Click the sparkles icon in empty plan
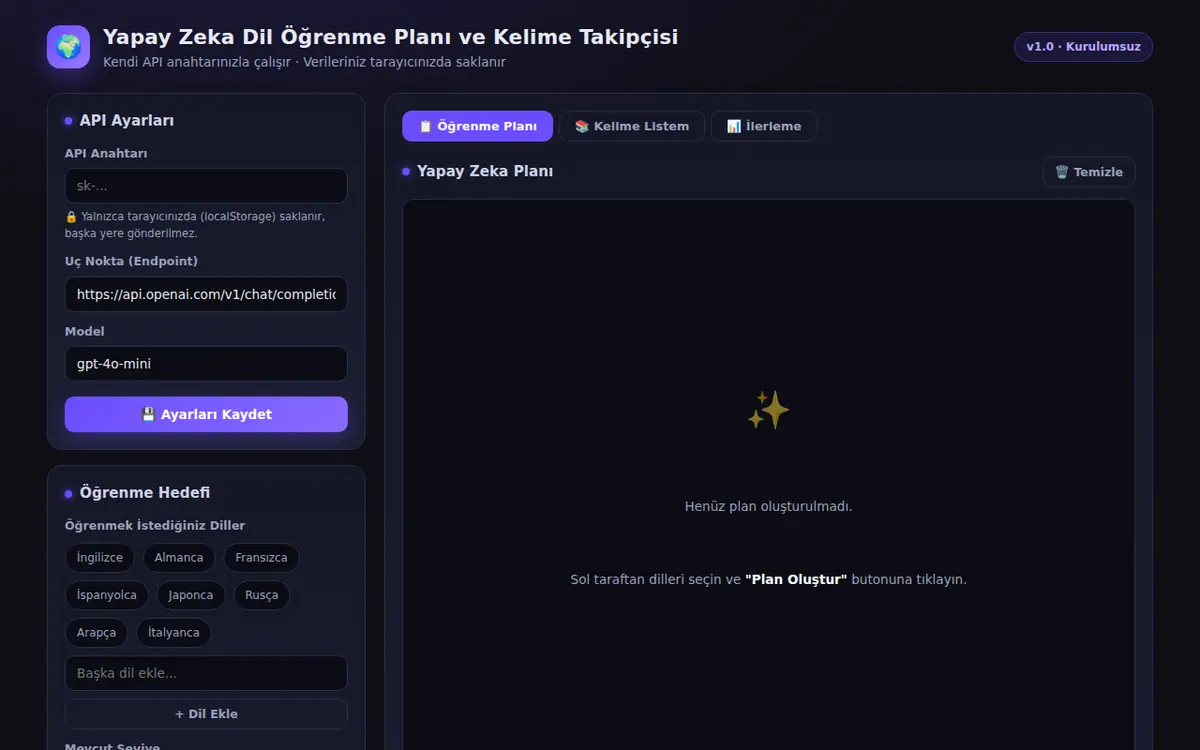 pos(768,410)
